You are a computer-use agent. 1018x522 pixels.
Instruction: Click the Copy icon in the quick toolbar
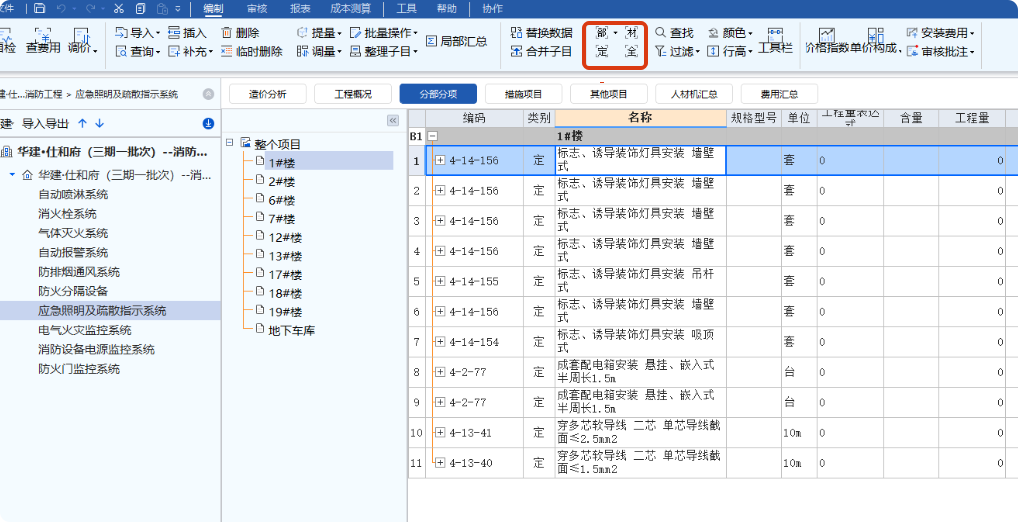(141, 9)
